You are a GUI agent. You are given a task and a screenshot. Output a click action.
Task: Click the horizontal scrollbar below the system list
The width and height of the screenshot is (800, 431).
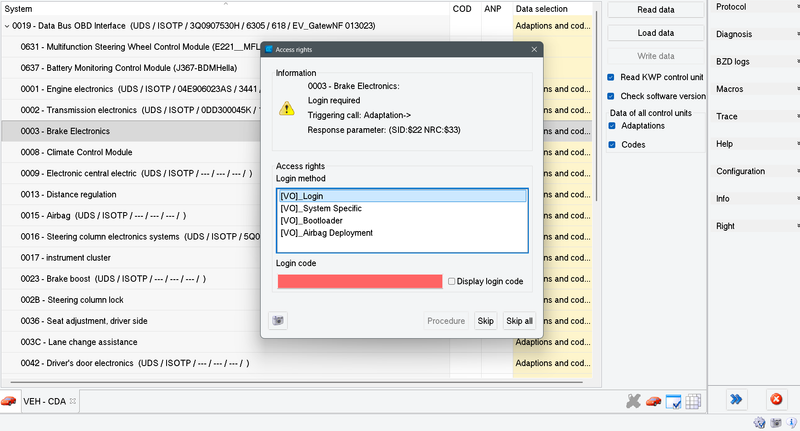coord(296,382)
